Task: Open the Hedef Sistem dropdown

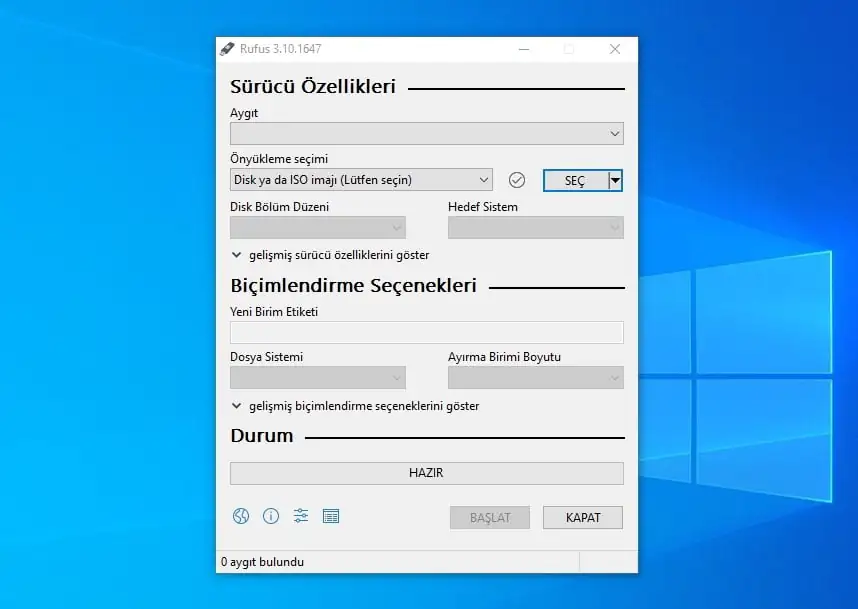Action: (535, 227)
